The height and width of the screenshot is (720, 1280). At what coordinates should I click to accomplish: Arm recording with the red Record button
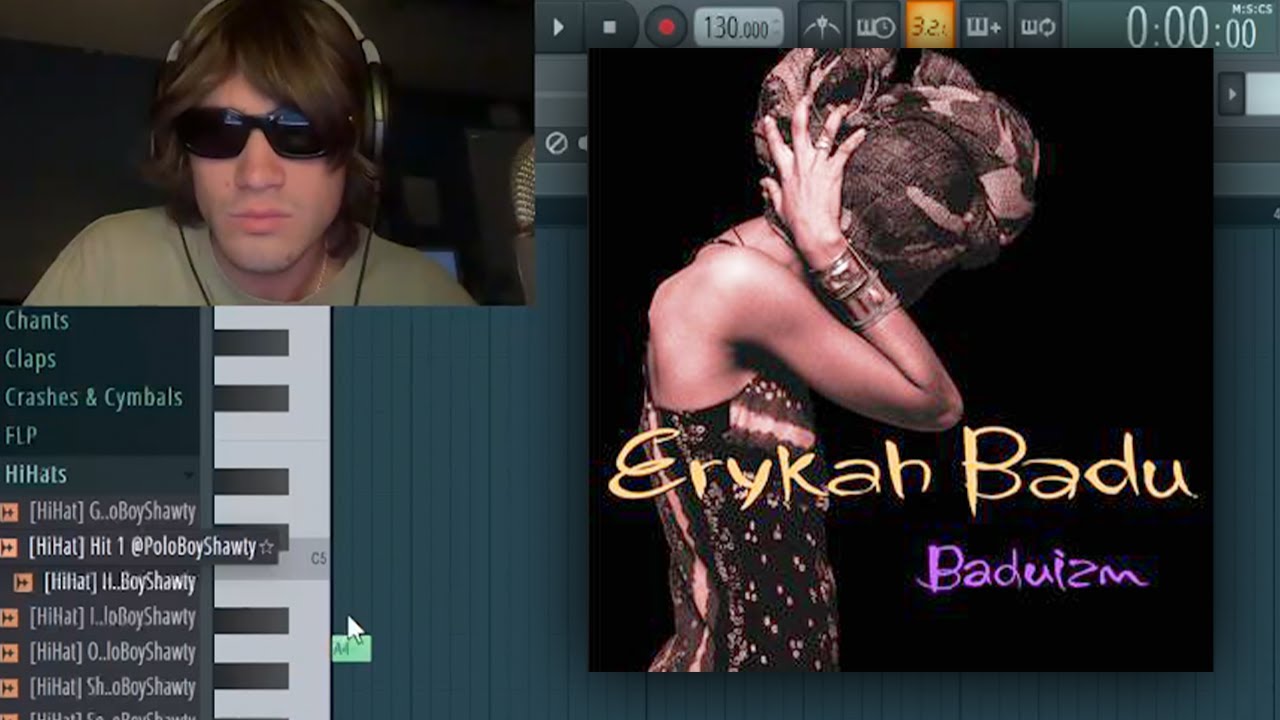tap(666, 27)
